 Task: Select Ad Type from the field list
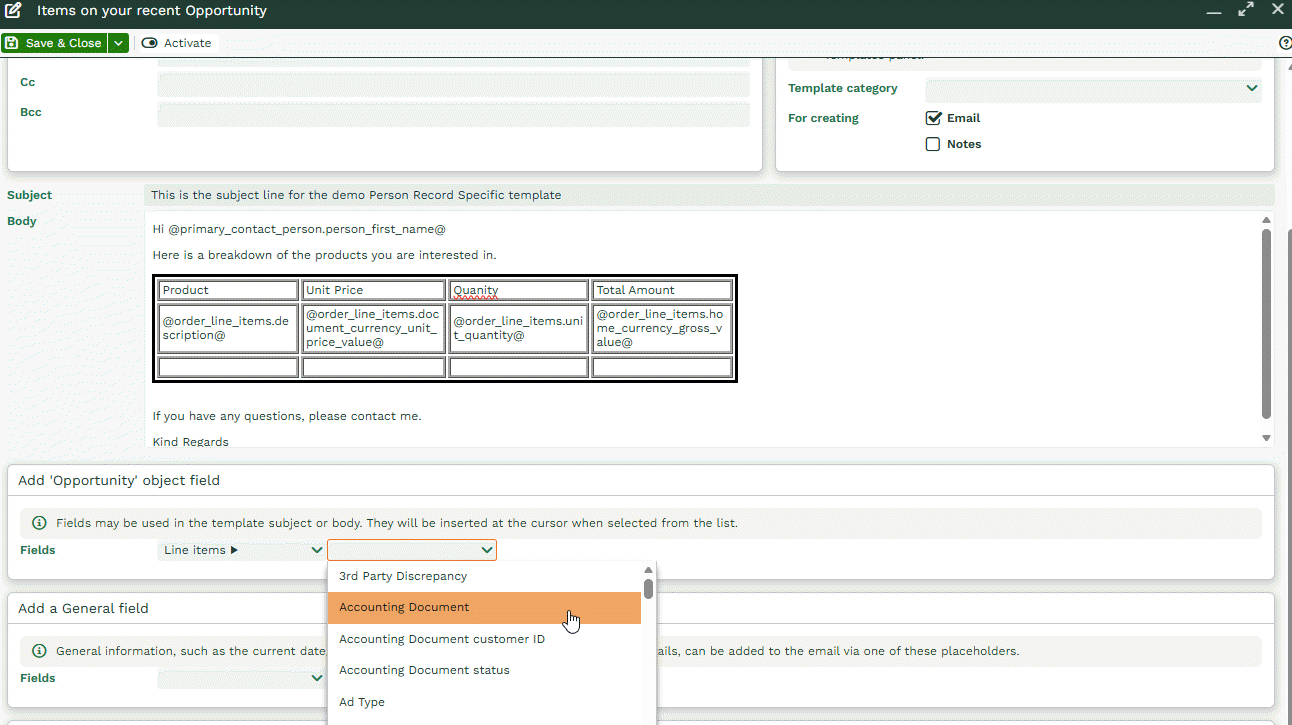485,702
